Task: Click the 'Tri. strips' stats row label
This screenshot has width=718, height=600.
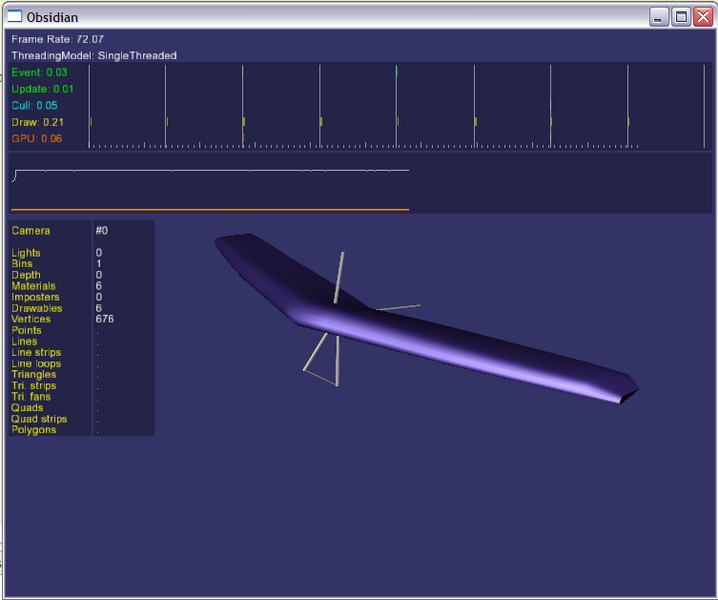Action: click(x=34, y=386)
